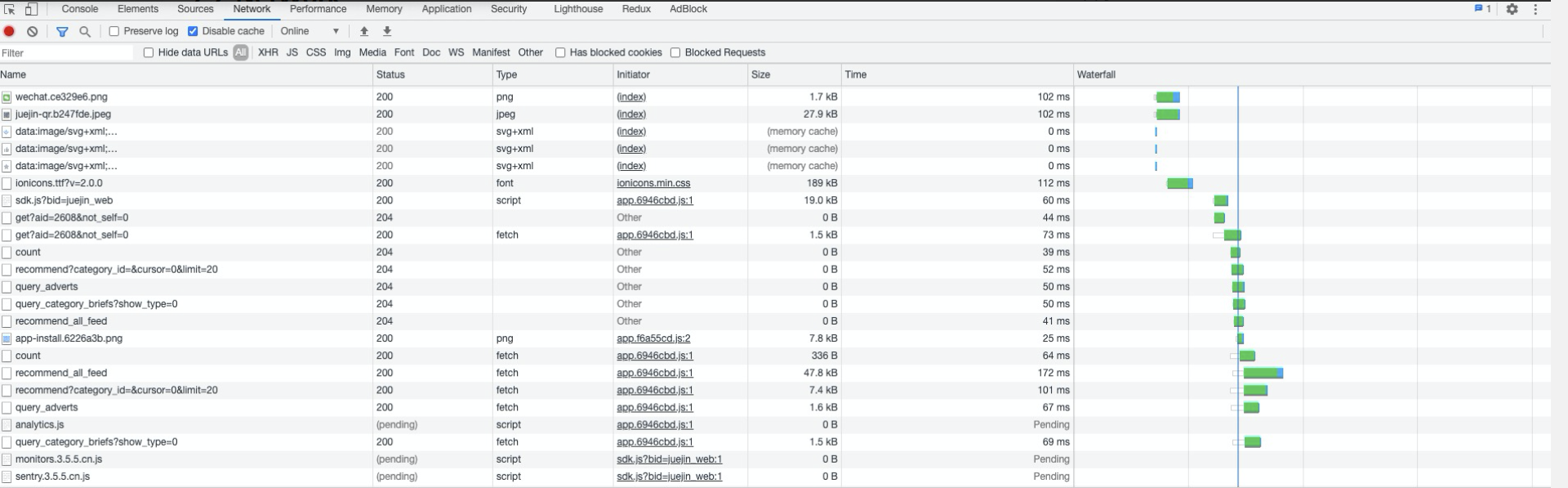Filter requests by Doc type
This screenshot has width=1568, height=488.
431,52
